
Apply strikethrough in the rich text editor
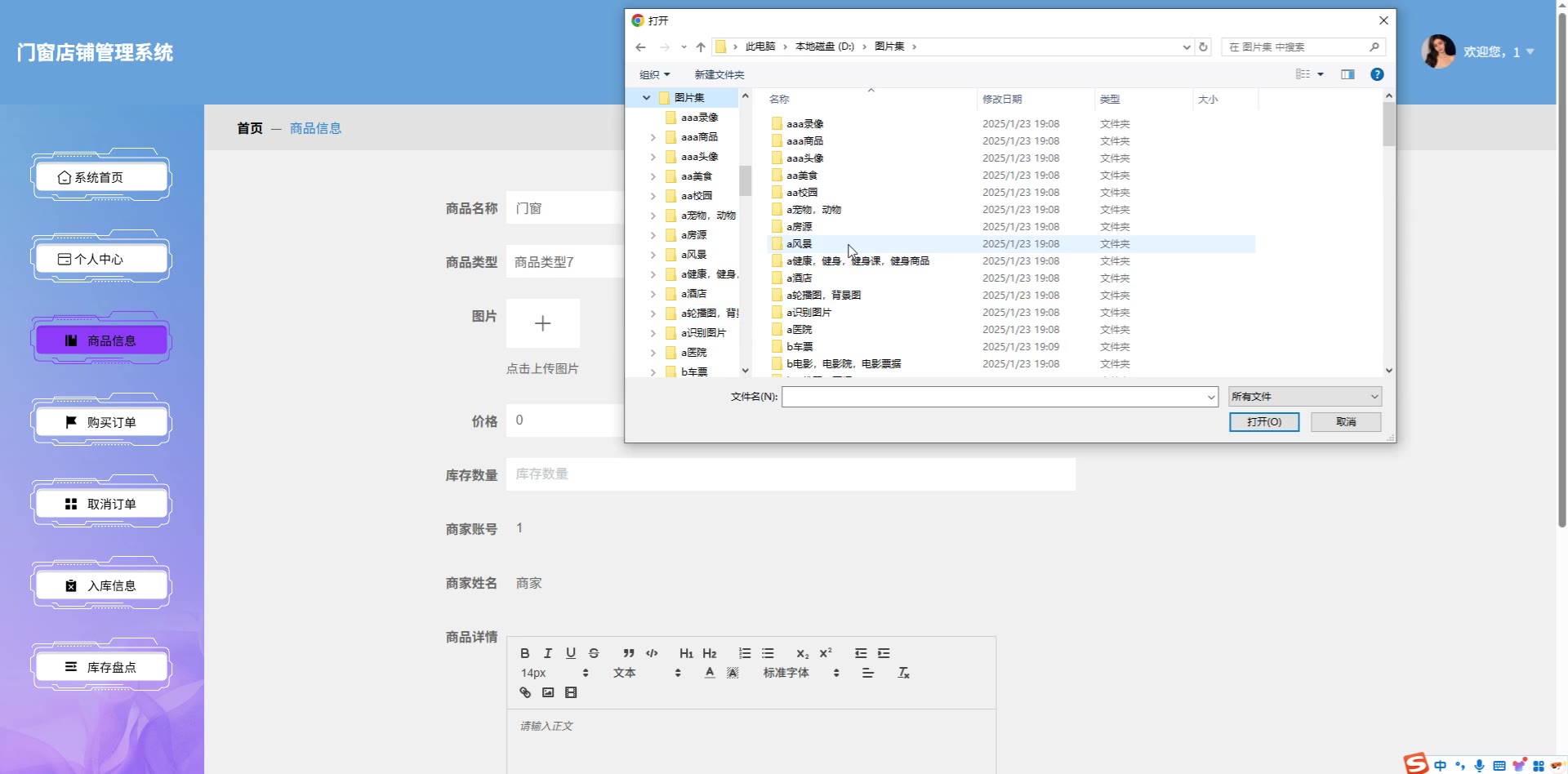[x=594, y=653]
